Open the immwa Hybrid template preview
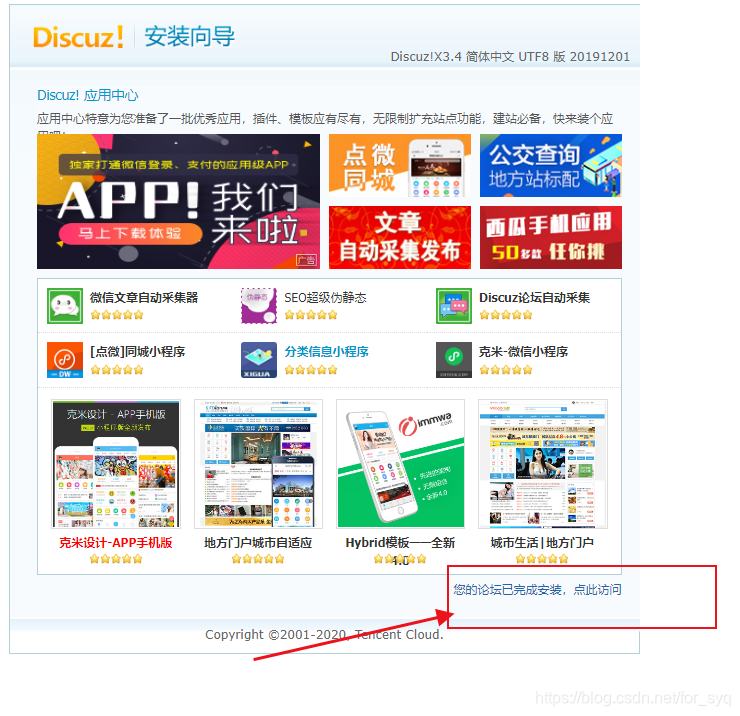The width and height of the screenshot is (740, 716). pos(401,464)
